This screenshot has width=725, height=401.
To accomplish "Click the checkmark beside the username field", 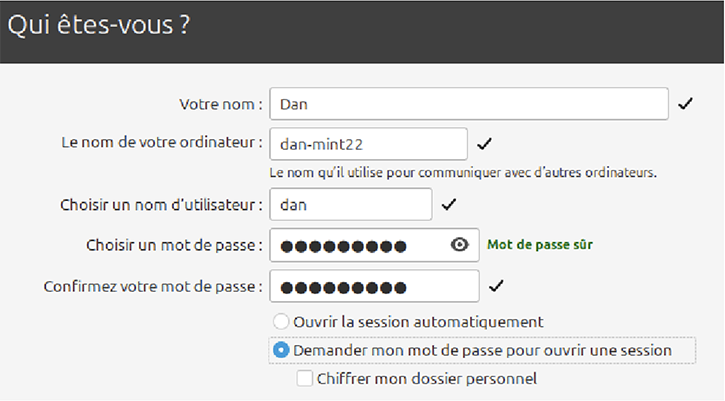I will pyautogui.click(x=448, y=205).
